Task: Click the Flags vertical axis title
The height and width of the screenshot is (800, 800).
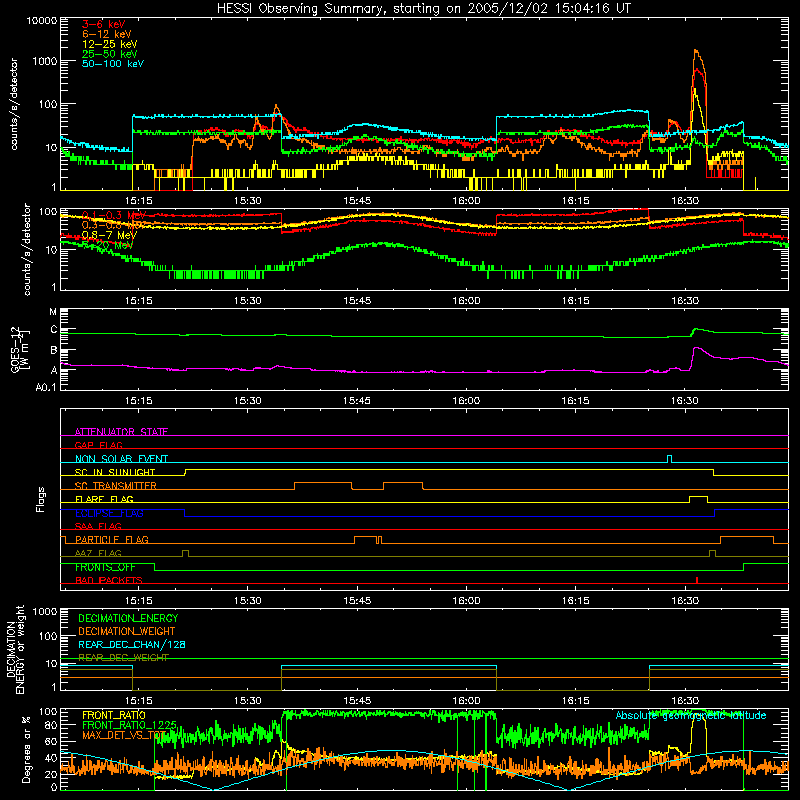Action: pyautogui.click(x=41, y=499)
